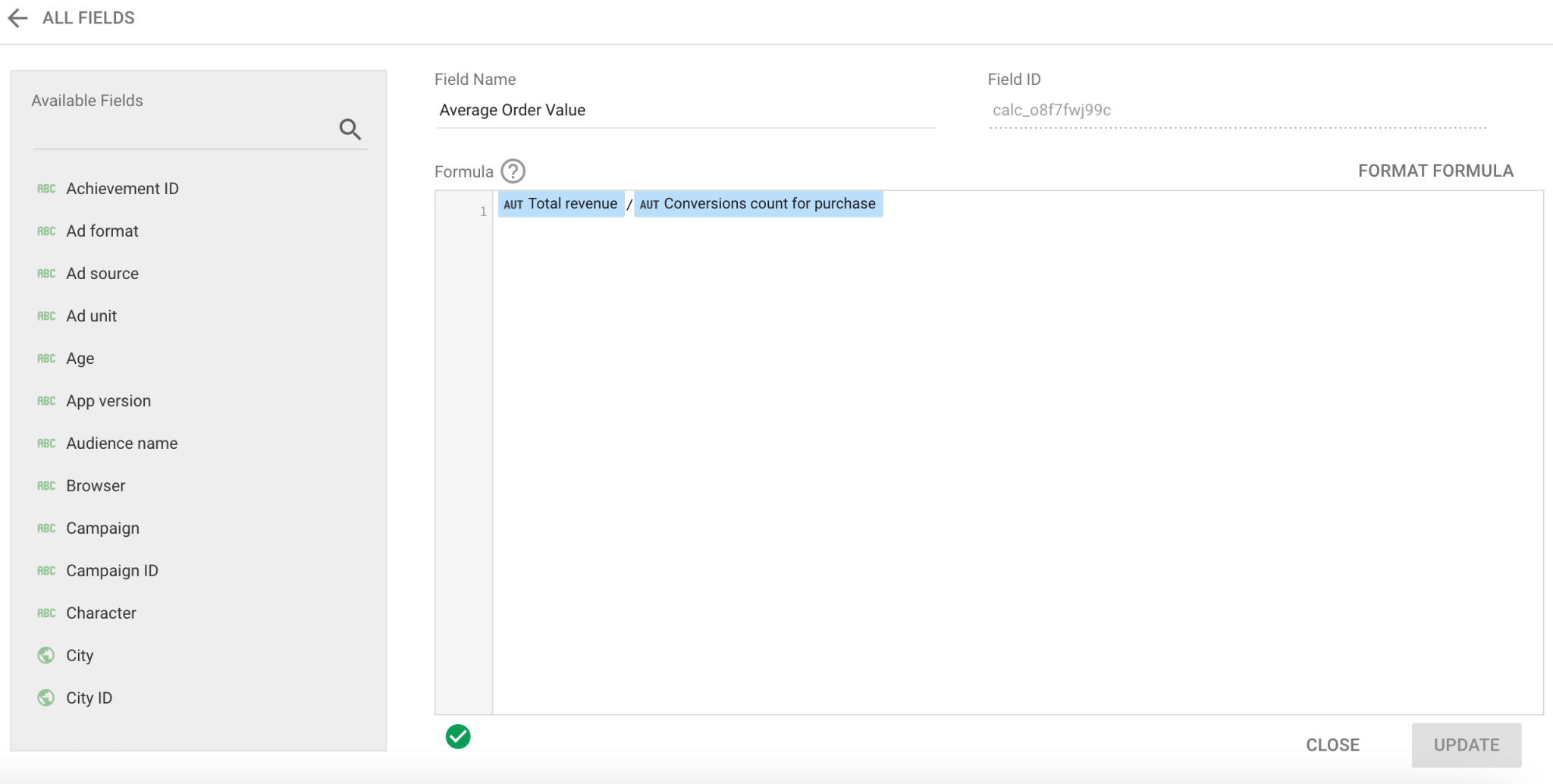Click FORMAT FORMULA to tidy the expression
Viewport: 1553px width, 784px height.
point(1435,171)
